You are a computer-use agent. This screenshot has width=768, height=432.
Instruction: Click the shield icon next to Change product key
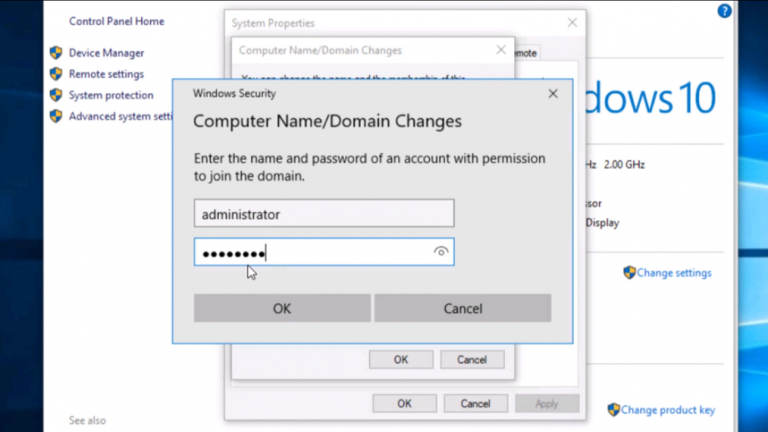click(614, 409)
